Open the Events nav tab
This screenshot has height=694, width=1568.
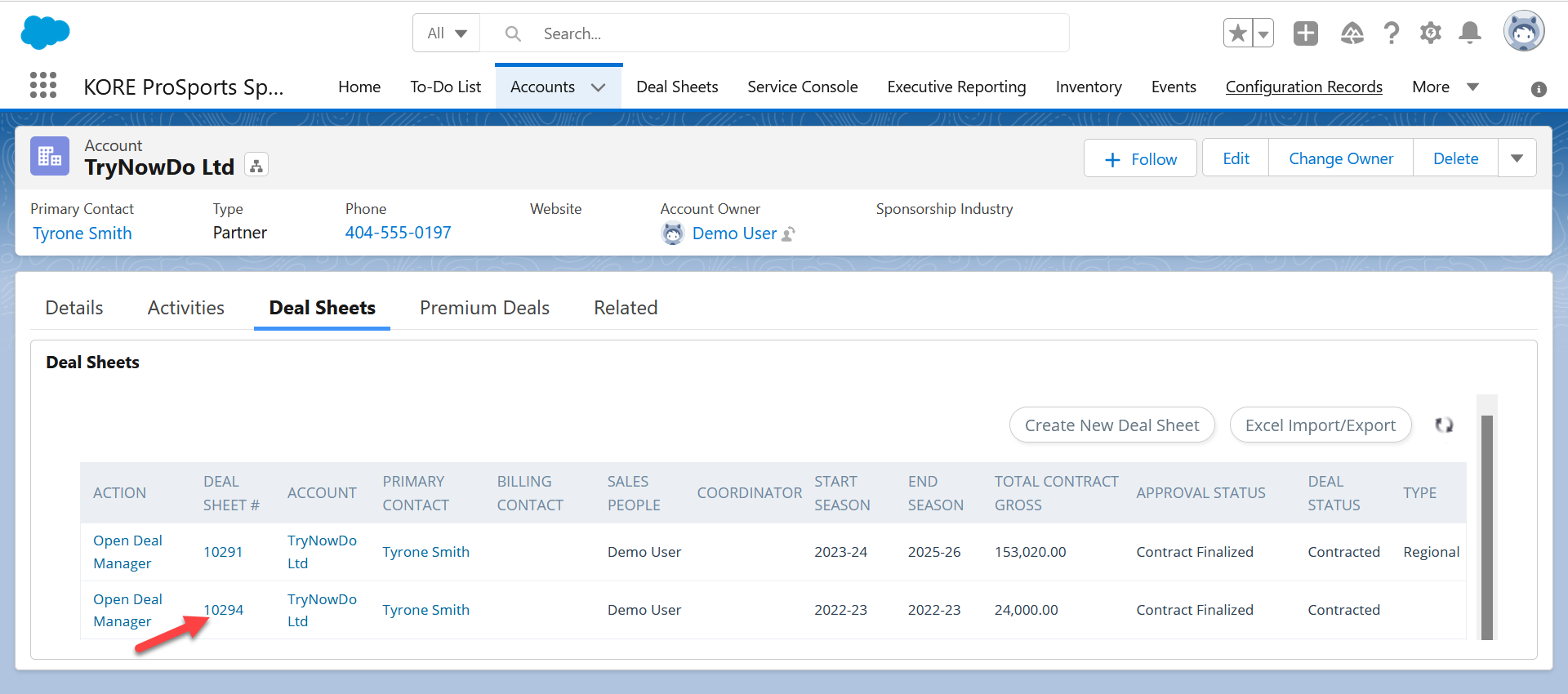coord(1174,87)
